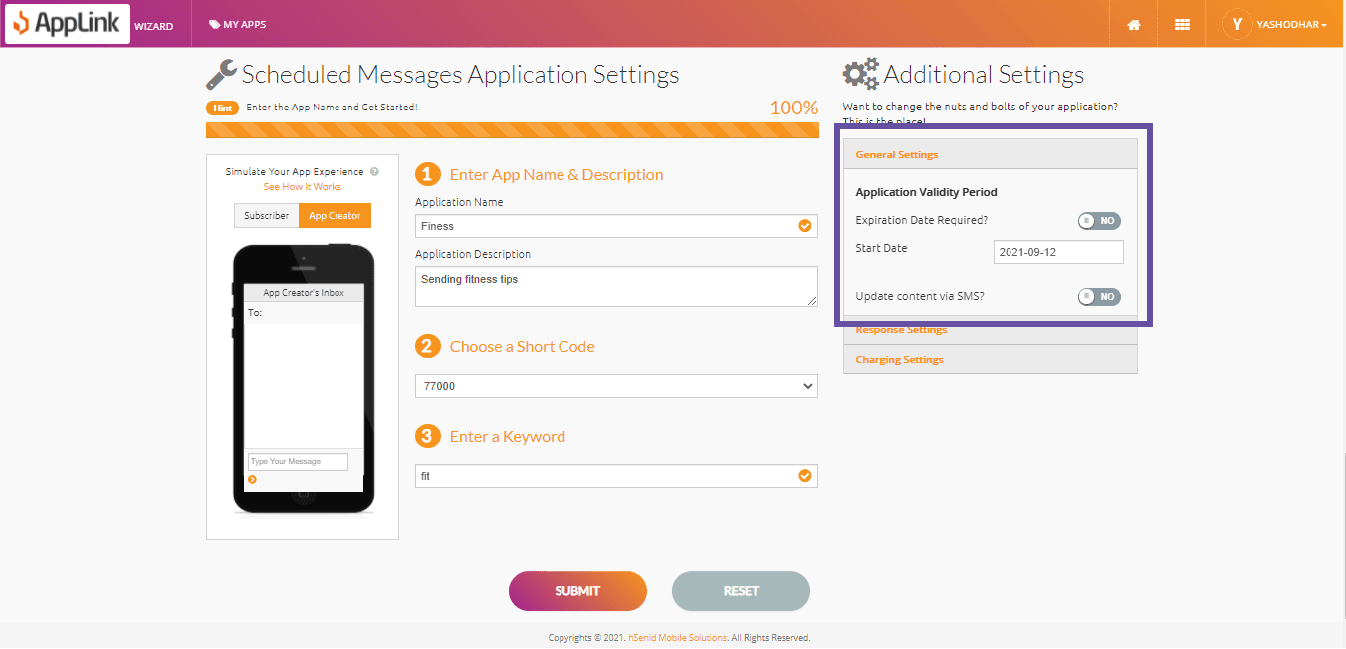Click help icon beside Simulate Your App Experience
Viewport: 1346px width, 649px height.
[374, 172]
